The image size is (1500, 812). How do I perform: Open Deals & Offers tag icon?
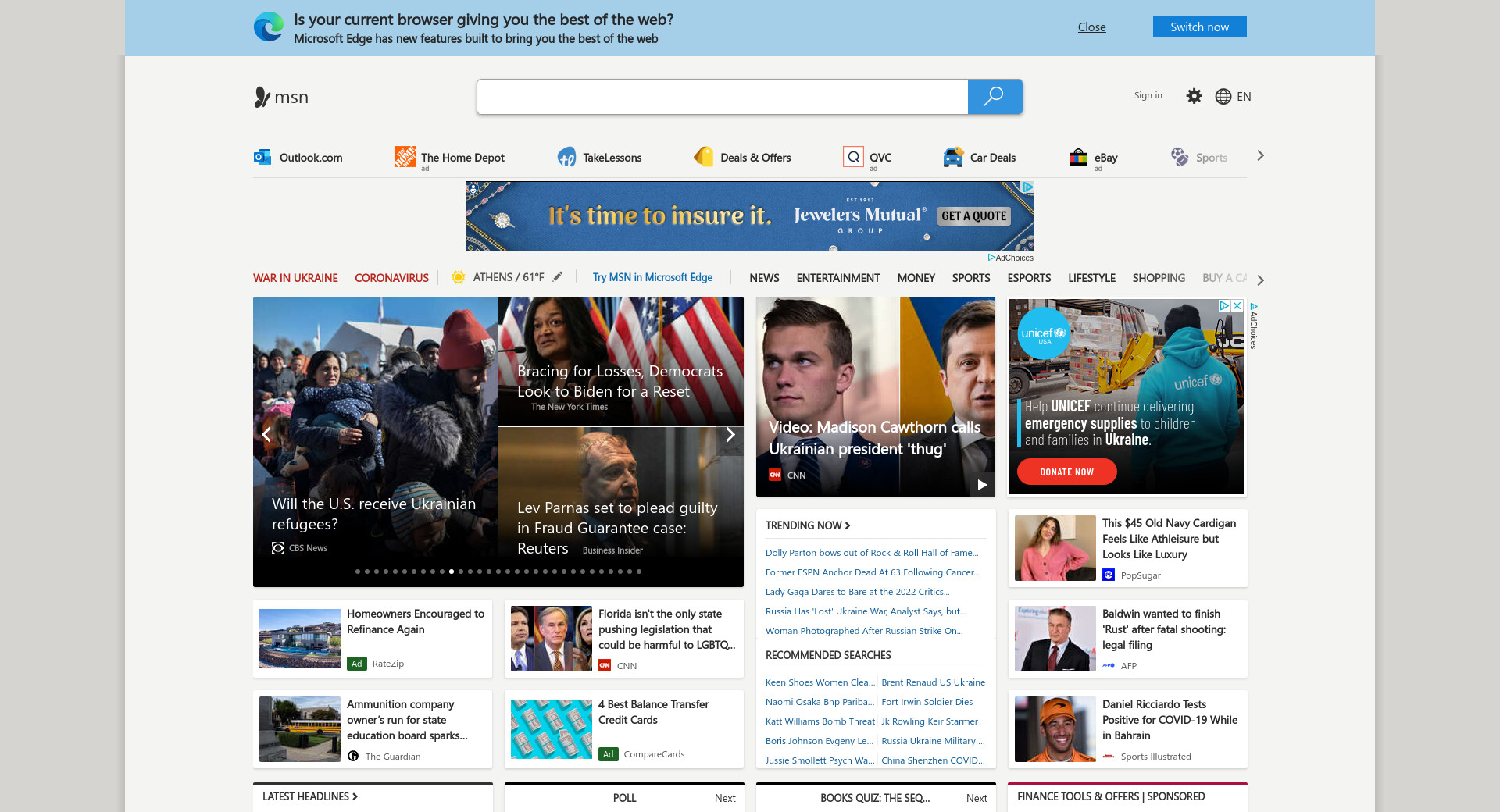(704, 157)
